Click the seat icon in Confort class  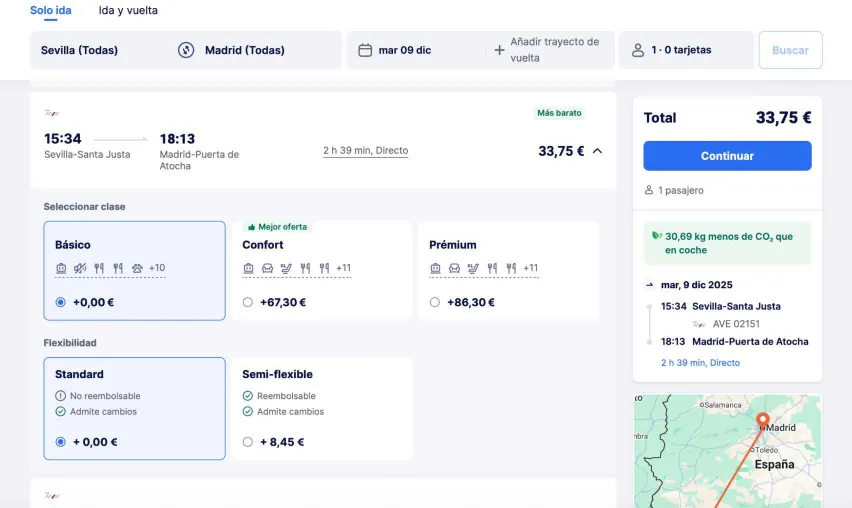(267, 268)
